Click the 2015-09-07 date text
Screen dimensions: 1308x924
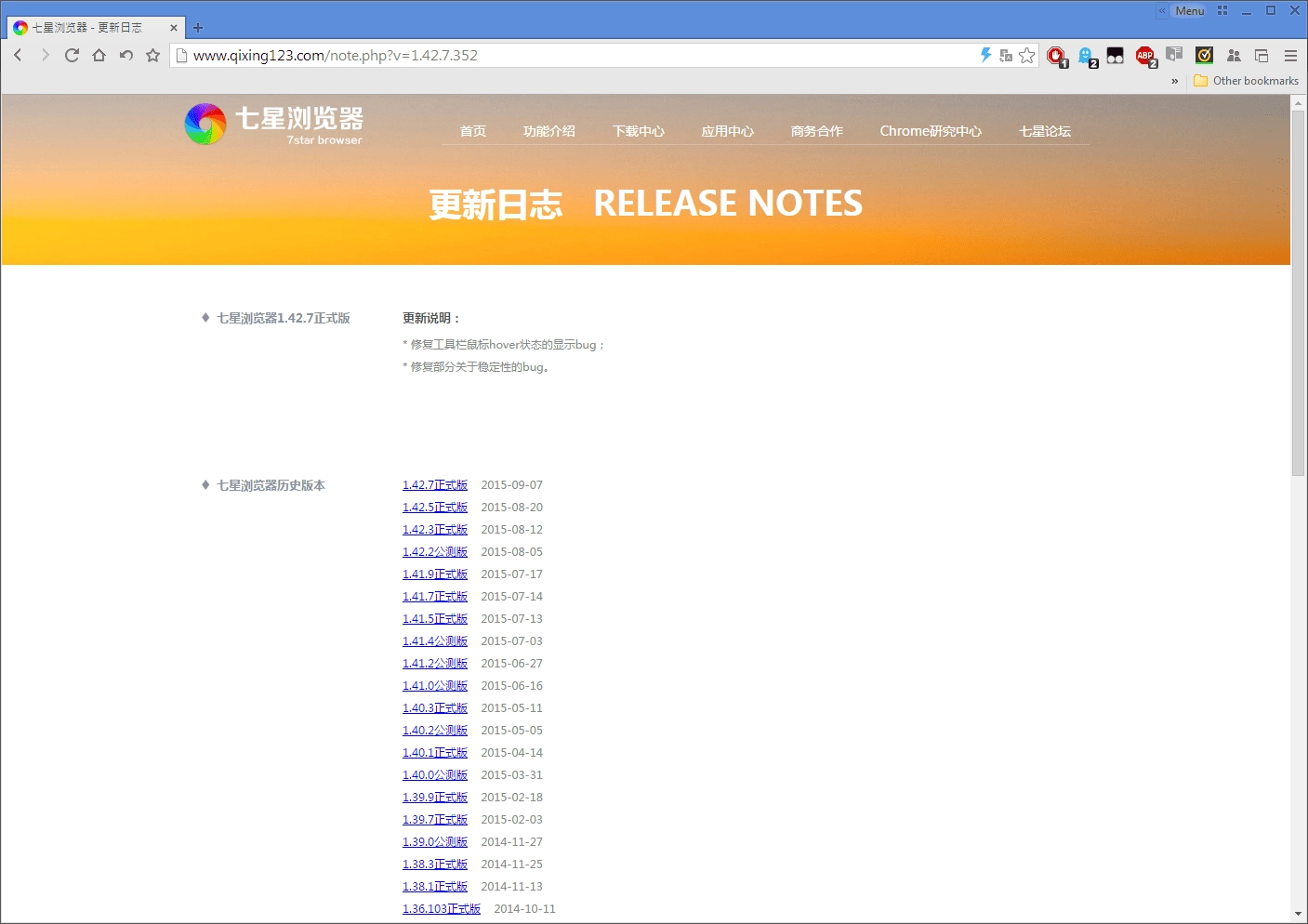tap(512, 485)
